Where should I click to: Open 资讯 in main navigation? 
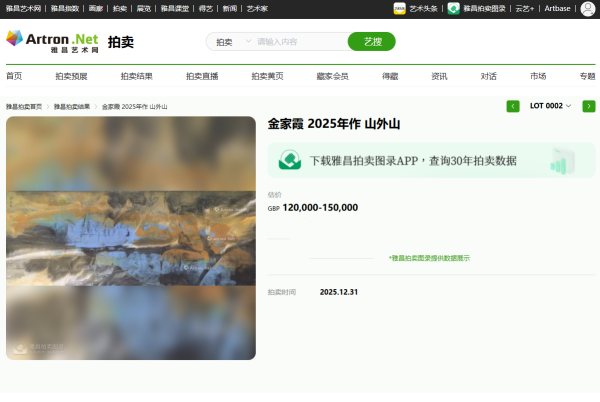coord(439,76)
